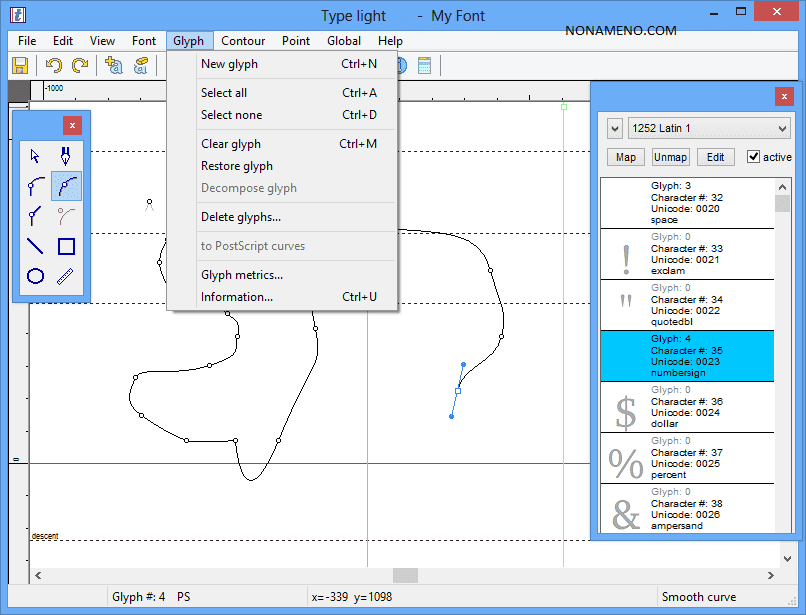
Task: Click the Undo arrow icon
Action: click(x=54, y=66)
